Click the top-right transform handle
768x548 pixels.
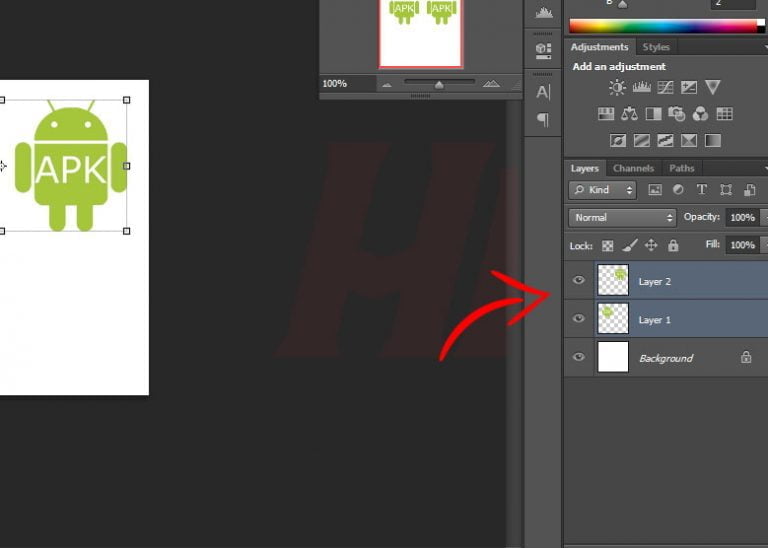pyautogui.click(x=126, y=100)
